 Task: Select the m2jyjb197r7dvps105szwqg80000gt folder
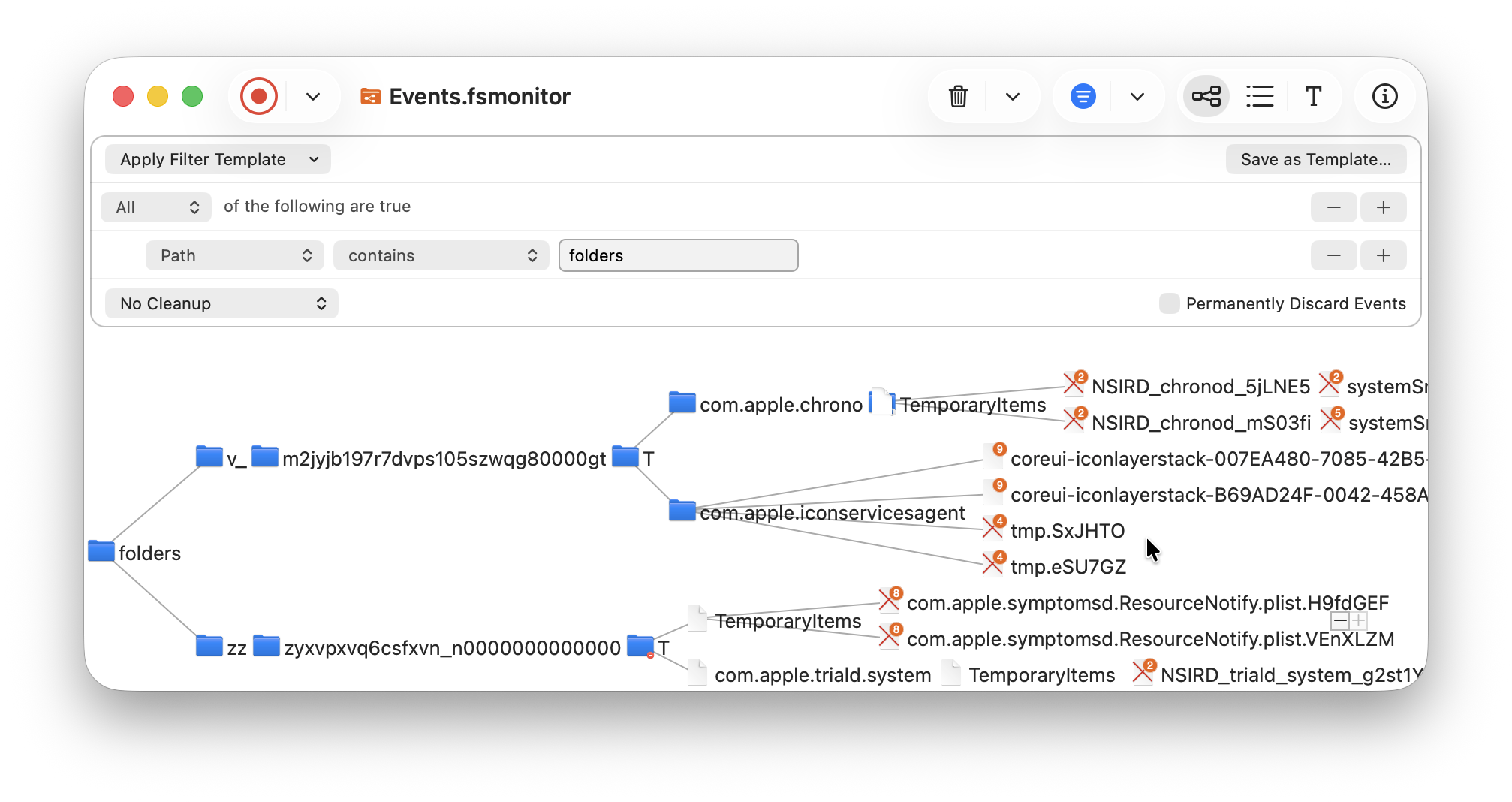click(x=429, y=458)
